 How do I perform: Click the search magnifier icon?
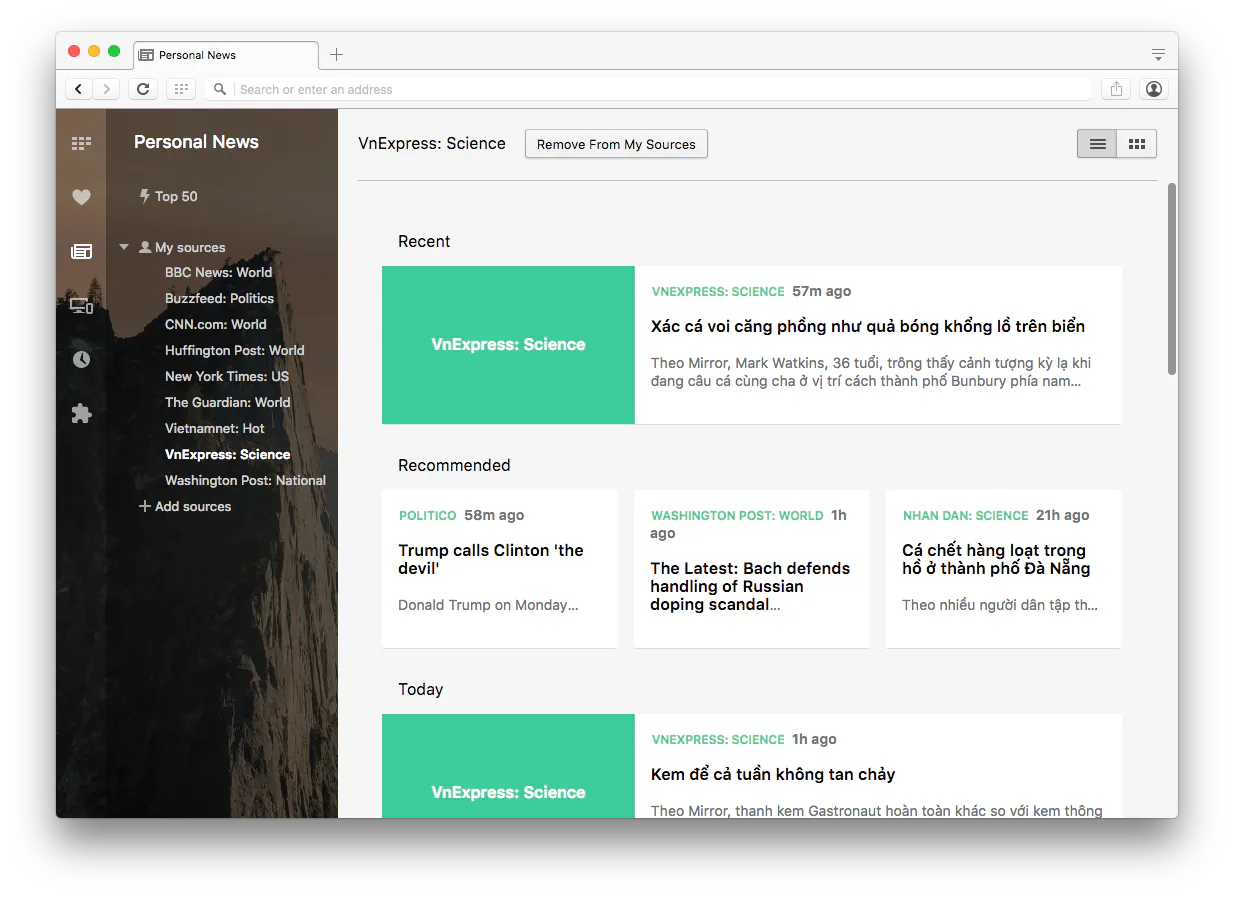pos(220,89)
